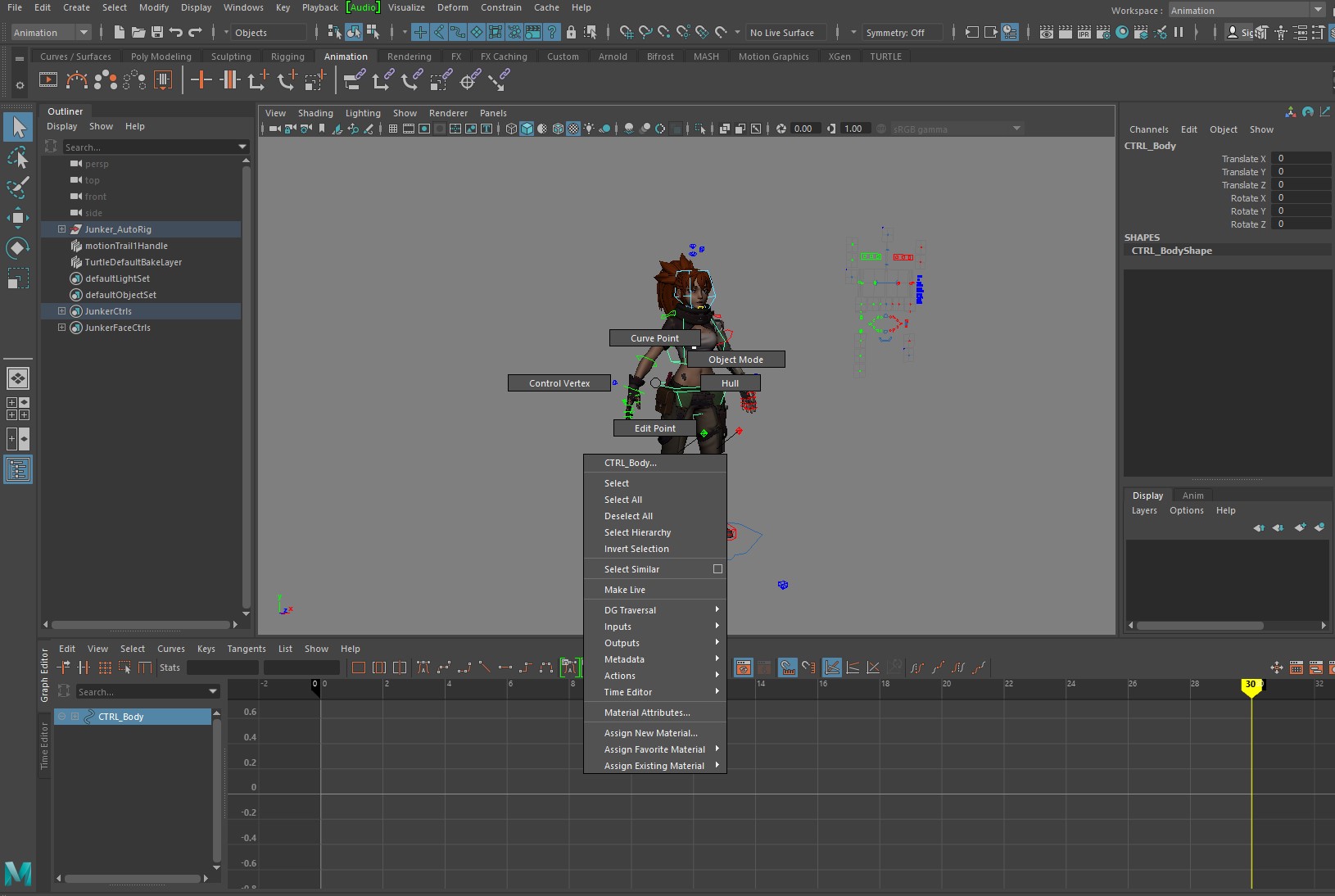Viewport: 1335px width, 896px height.
Task: Activate the Rotate tool in toolbox
Action: coord(18,247)
